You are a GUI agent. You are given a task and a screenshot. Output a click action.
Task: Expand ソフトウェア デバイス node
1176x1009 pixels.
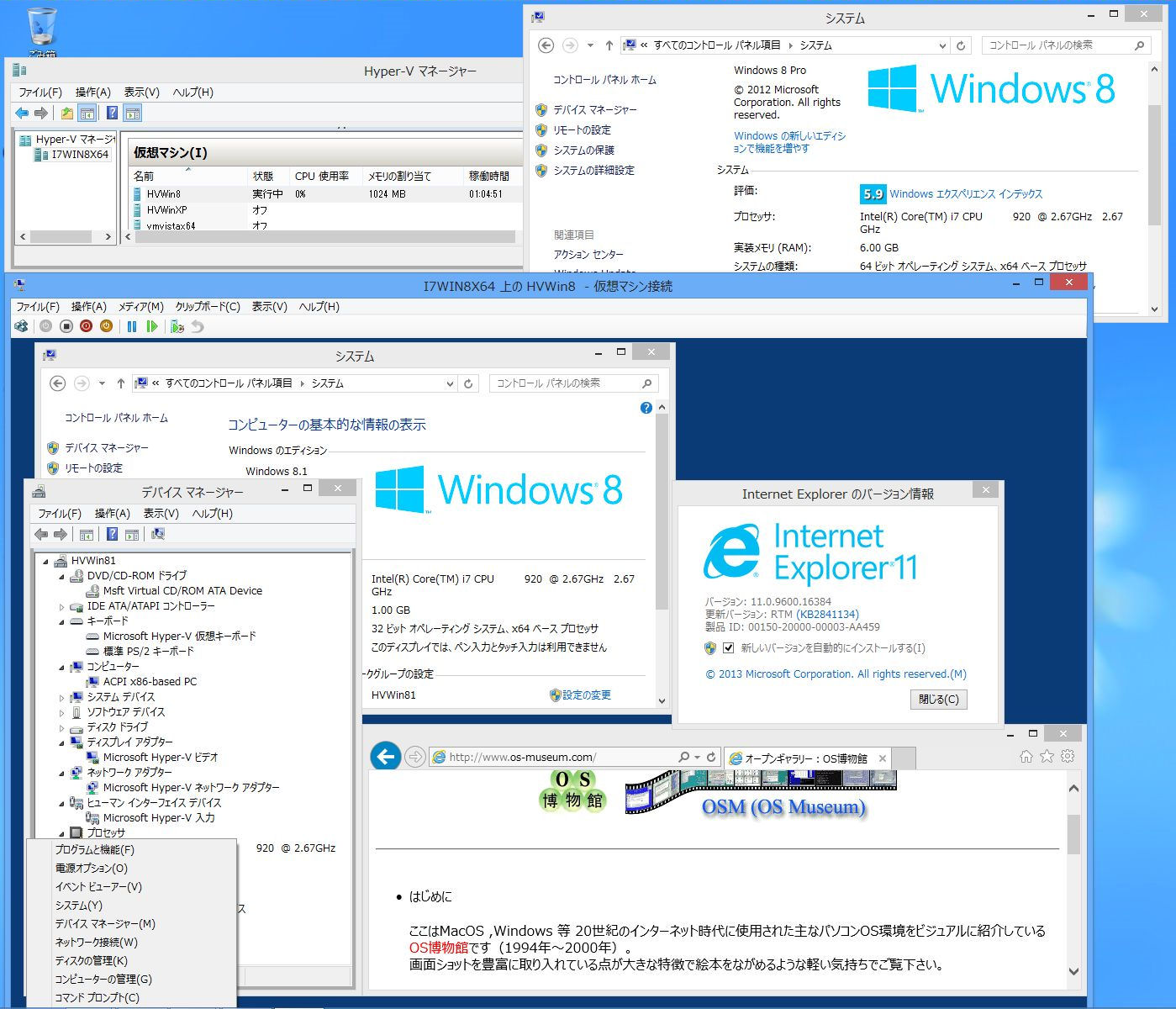point(61,713)
